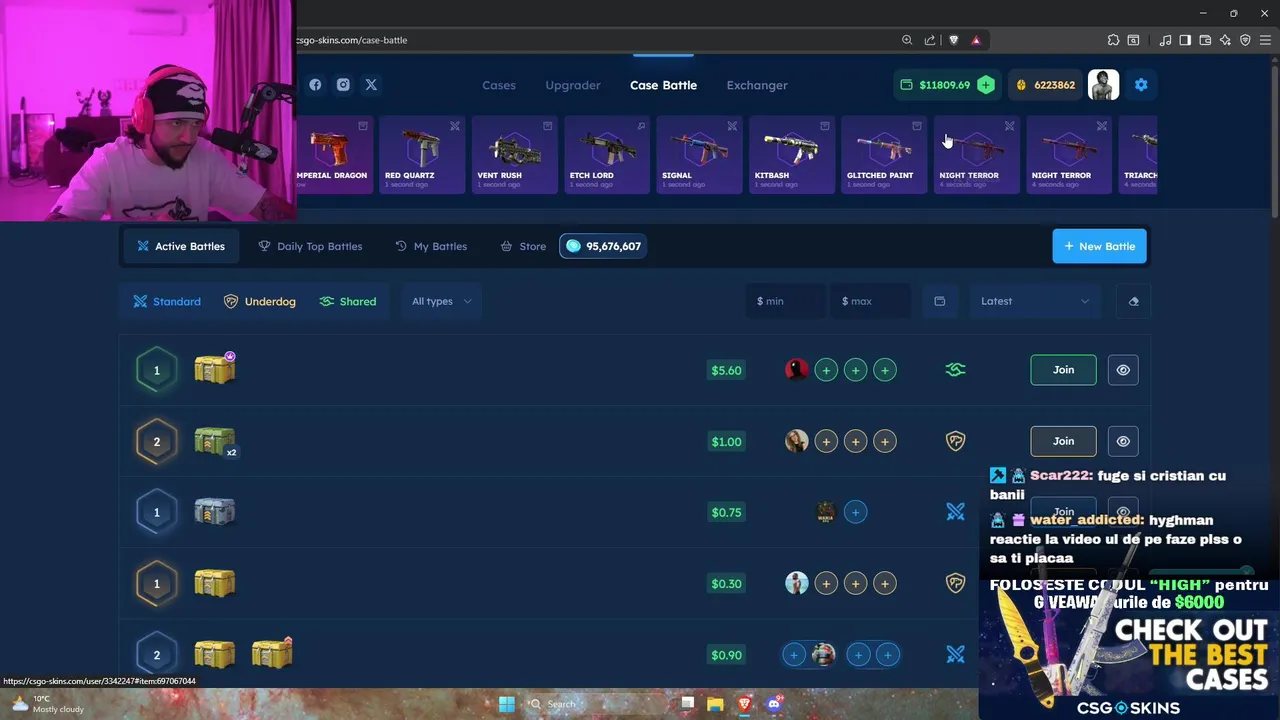Click the underdog shield icon on $0.30 battle
This screenshot has height=720, width=1280.
click(x=955, y=583)
